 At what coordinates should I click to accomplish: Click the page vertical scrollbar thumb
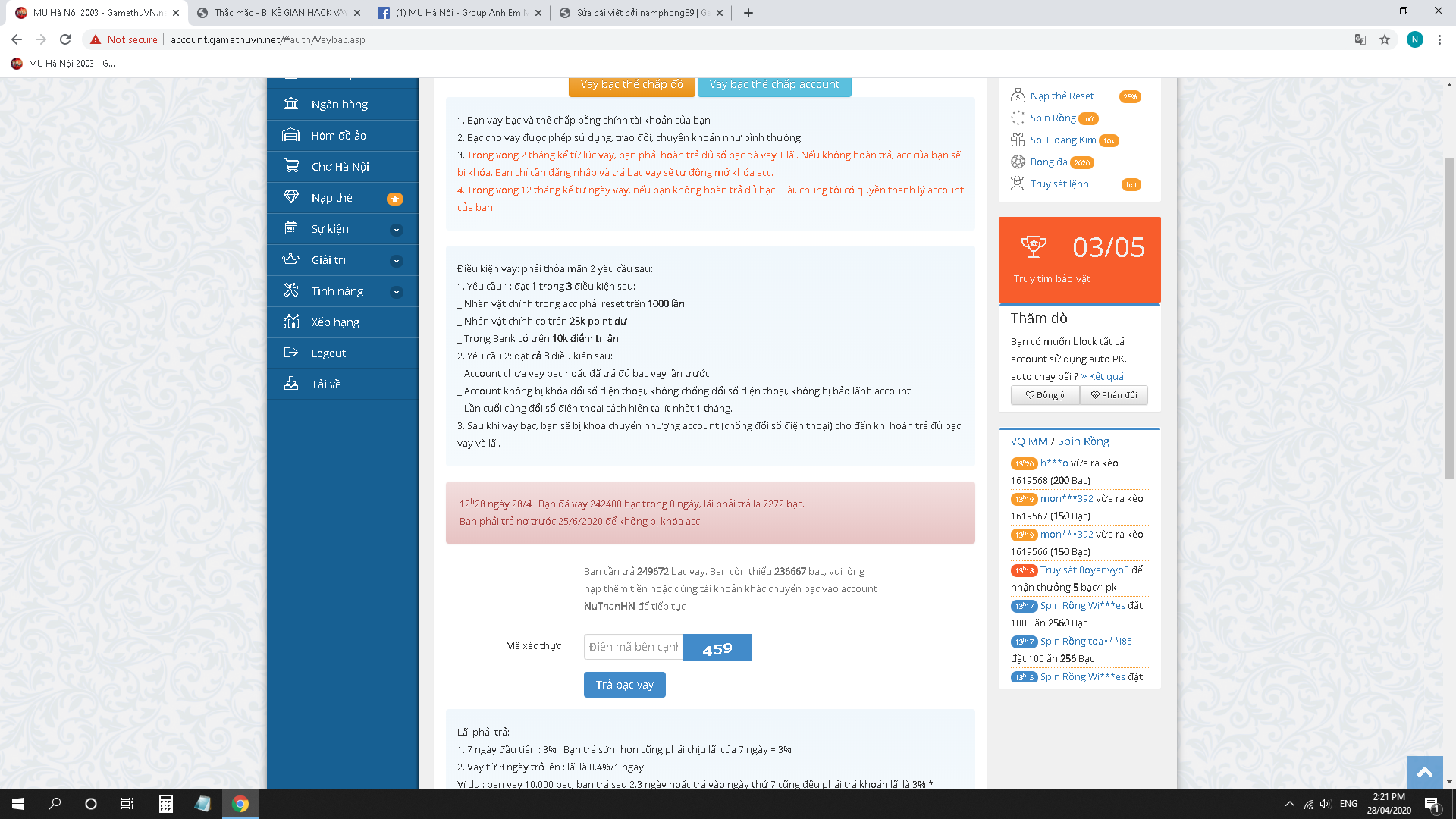tap(1449, 318)
